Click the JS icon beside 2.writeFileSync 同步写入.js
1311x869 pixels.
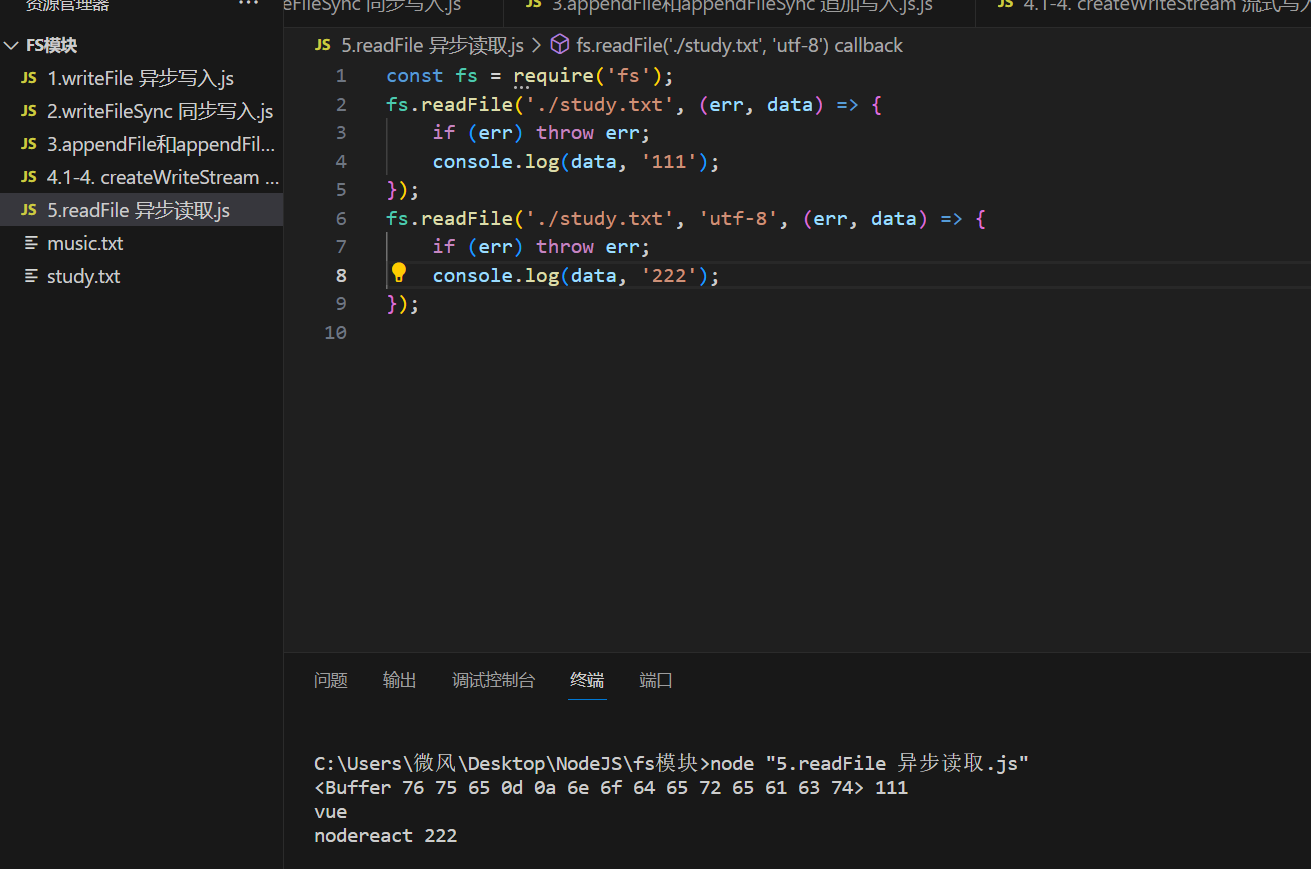click(x=29, y=111)
